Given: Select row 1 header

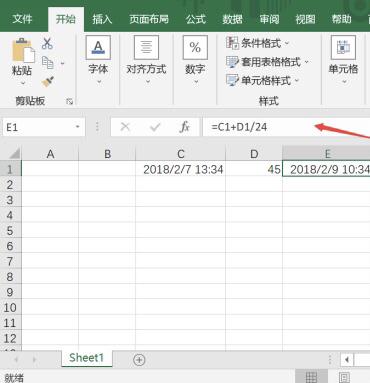Looking at the screenshot, I should coord(10,169).
